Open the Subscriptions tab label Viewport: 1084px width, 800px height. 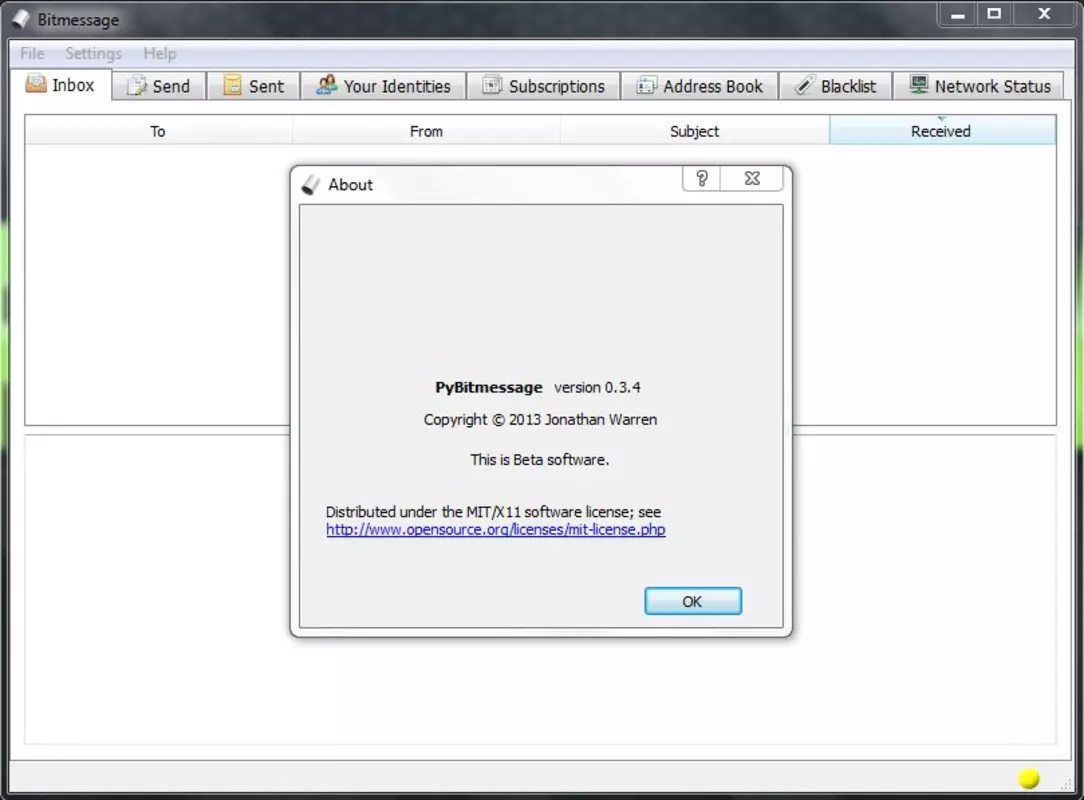(x=557, y=86)
